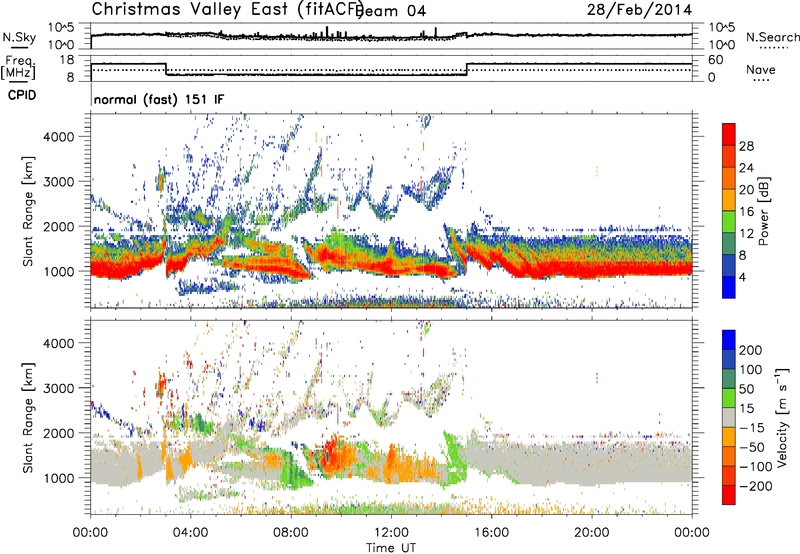Click the 'N.Sky' legend label
800x554 pixels.
pyautogui.click(x=19, y=37)
